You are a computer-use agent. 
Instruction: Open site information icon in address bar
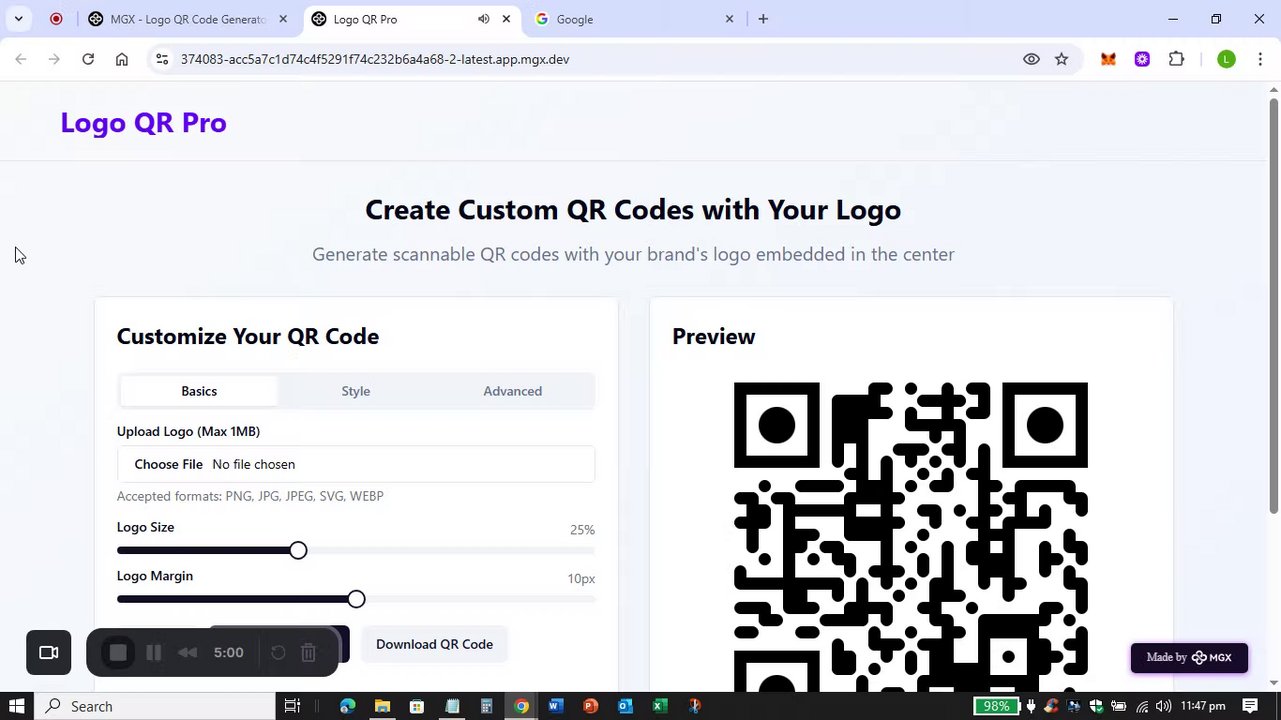162,59
